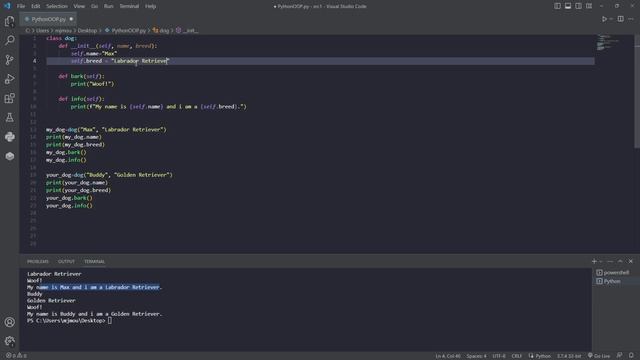
Task: Click the minimap code overview
Action: pyautogui.click(x=608, y=42)
